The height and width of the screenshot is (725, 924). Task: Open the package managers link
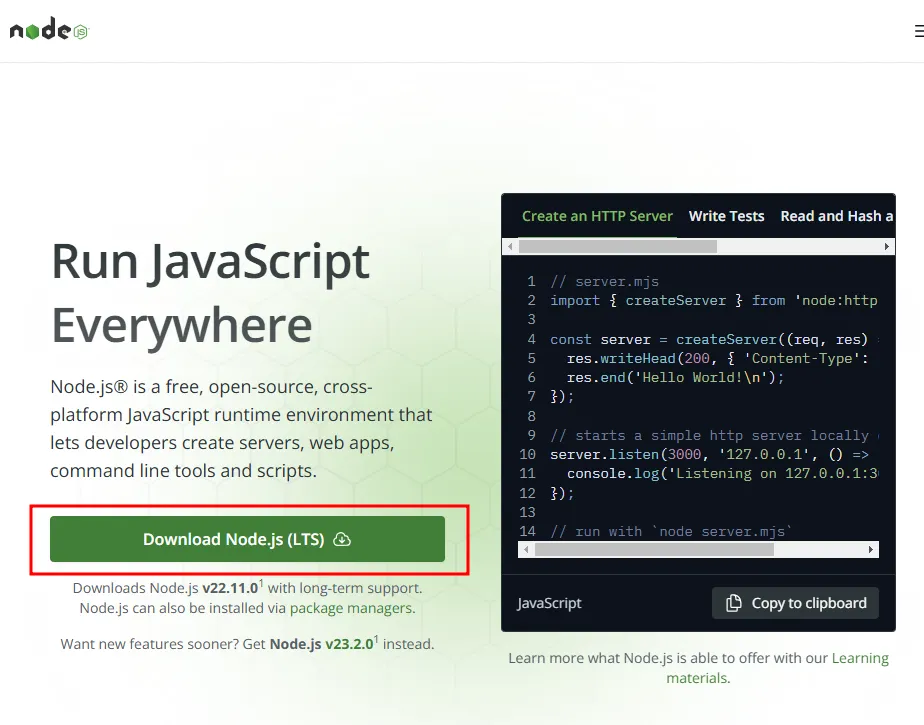(352, 608)
